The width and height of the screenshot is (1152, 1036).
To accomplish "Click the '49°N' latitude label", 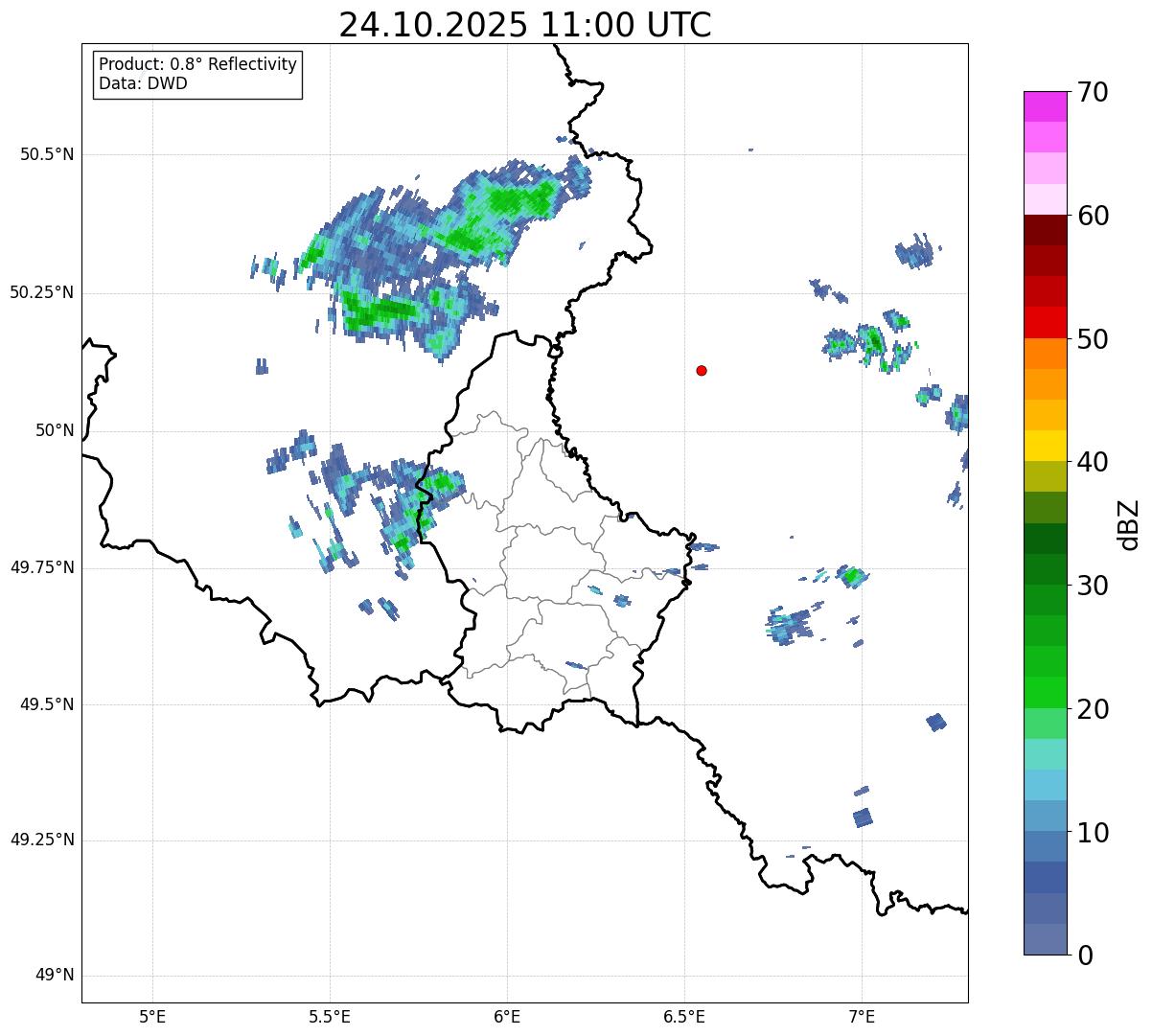I will click(x=55, y=976).
